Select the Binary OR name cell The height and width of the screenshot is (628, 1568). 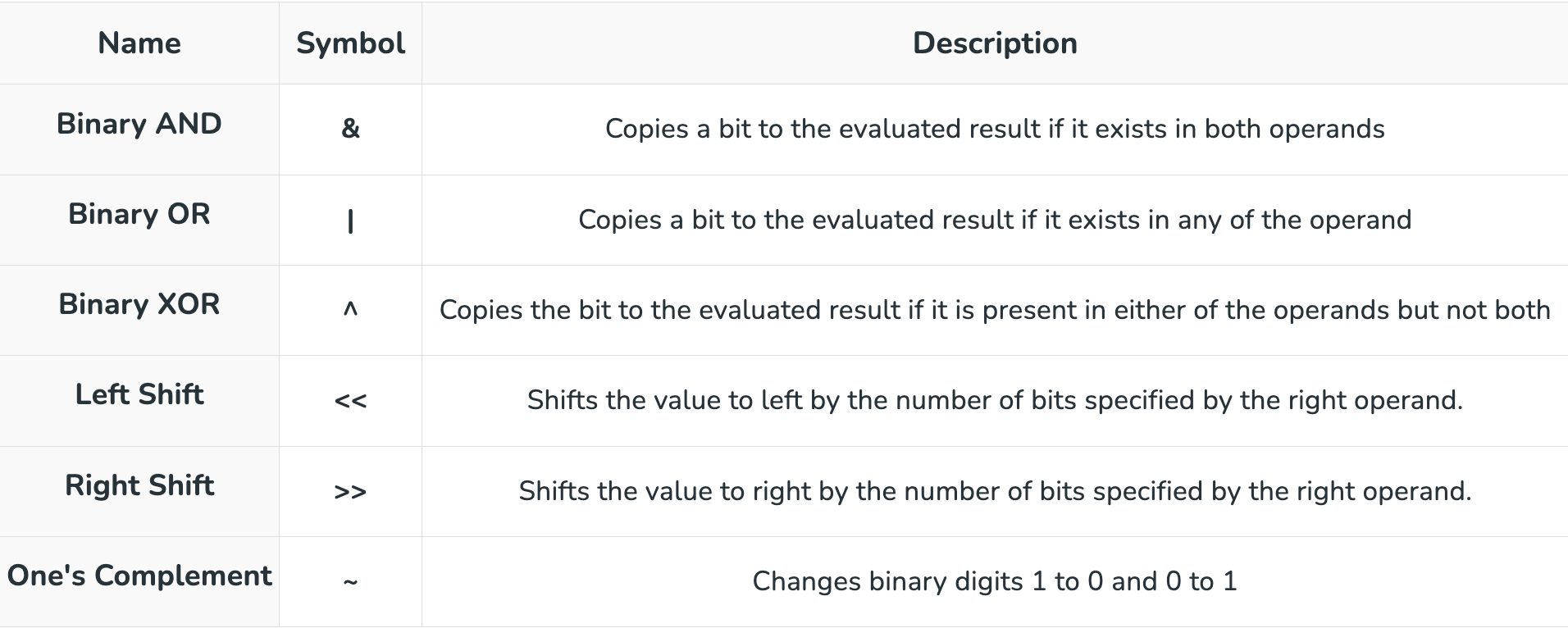(139, 214)
